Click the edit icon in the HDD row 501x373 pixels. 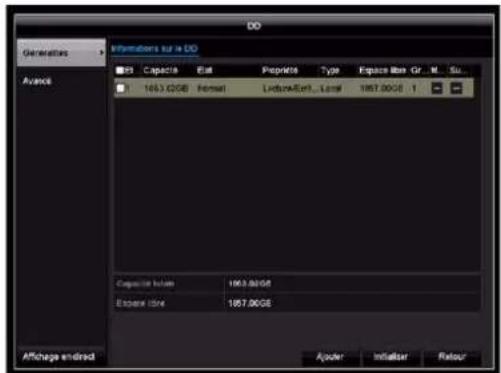(437, 88)
